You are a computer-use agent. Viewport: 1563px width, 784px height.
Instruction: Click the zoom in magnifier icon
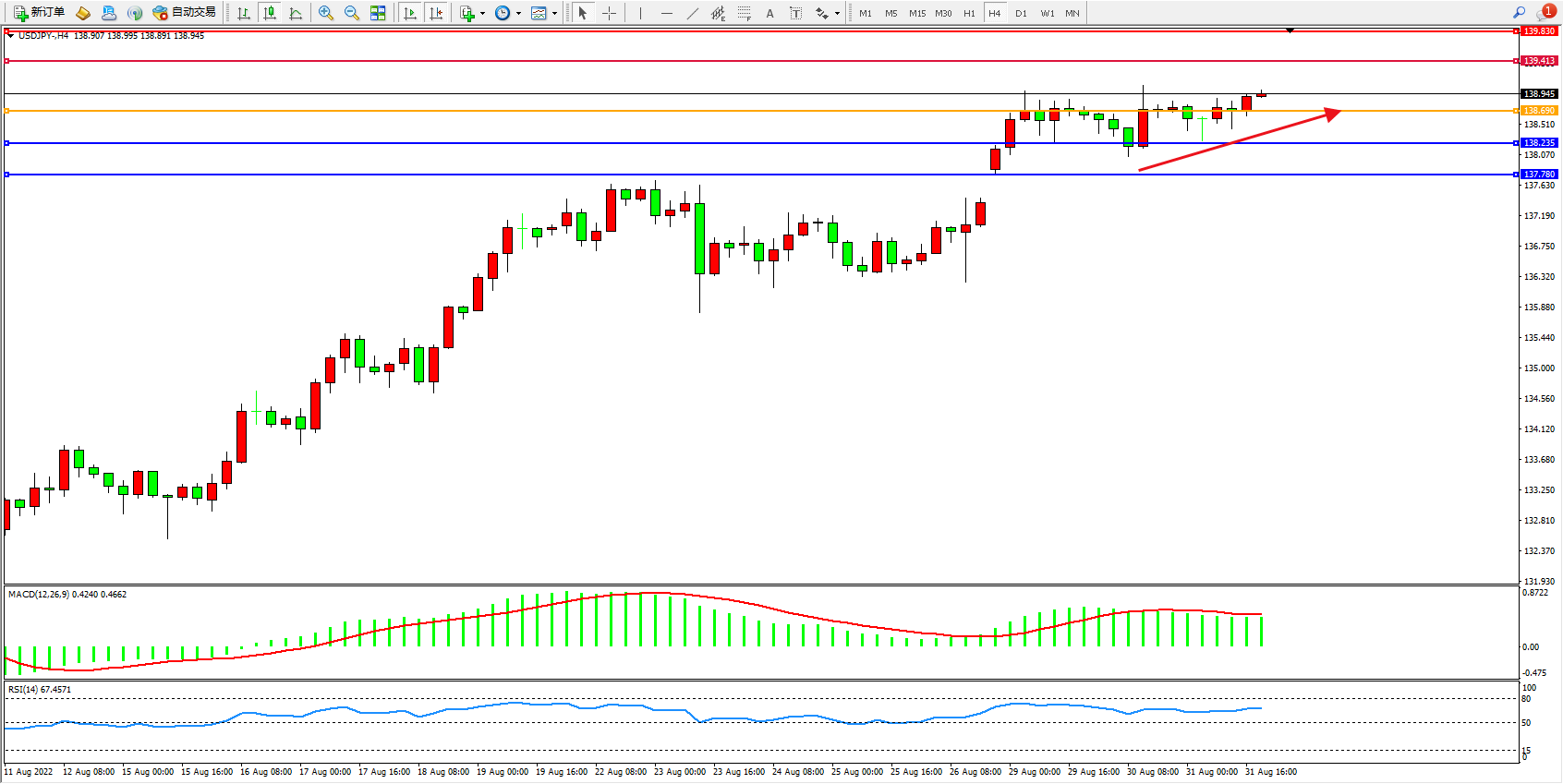tap(325, 13)
